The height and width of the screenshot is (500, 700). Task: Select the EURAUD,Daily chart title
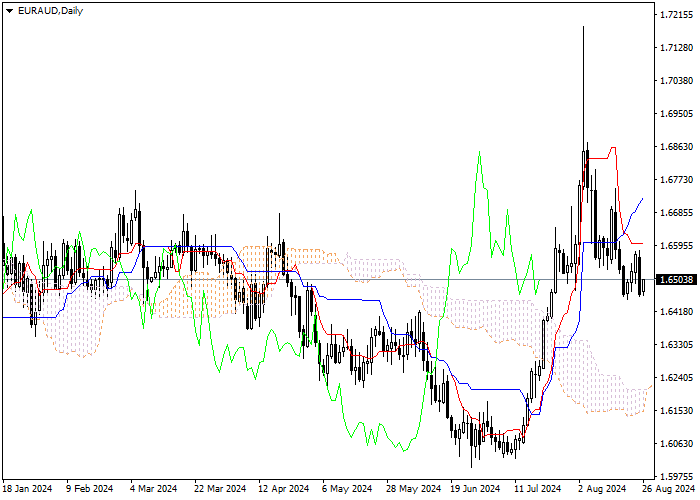50,11
